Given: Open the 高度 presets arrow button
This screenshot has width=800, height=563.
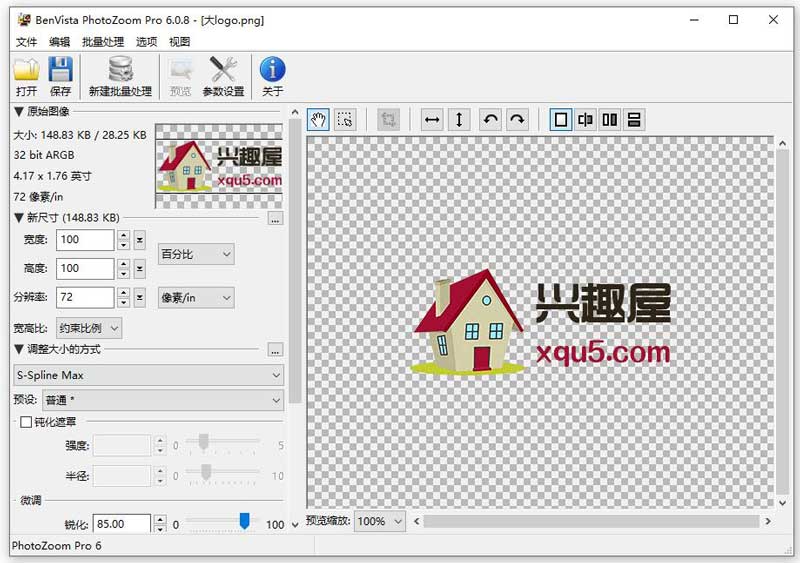Looking at the screenshot, I should [139, 268].
